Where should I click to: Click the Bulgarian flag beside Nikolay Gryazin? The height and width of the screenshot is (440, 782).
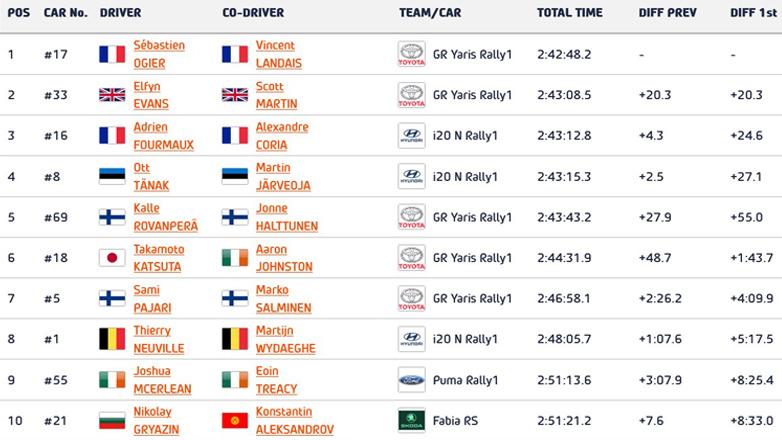pyautogui.click(x=112, y=421)
